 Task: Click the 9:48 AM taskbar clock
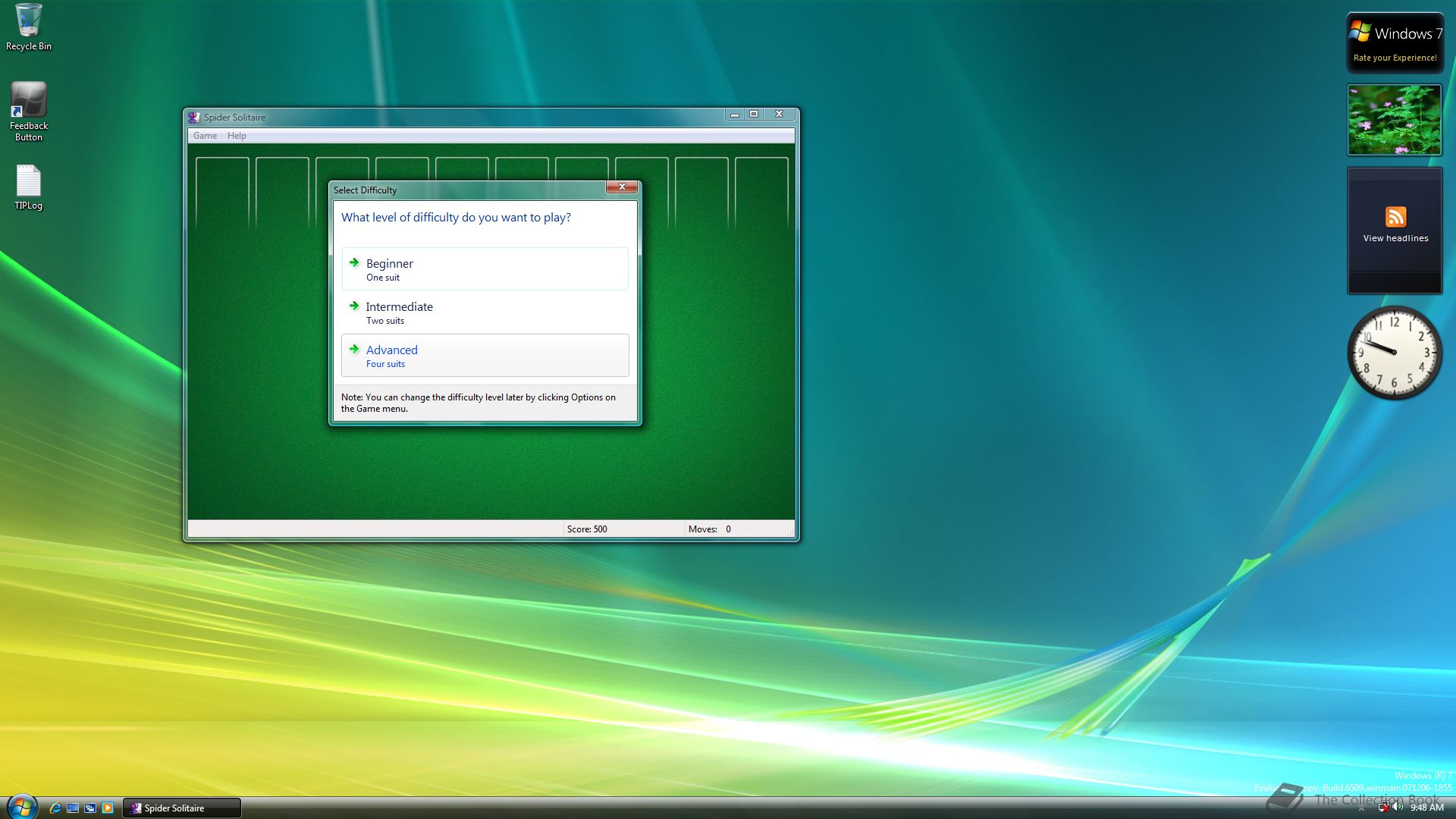[x=1426, y=808]
